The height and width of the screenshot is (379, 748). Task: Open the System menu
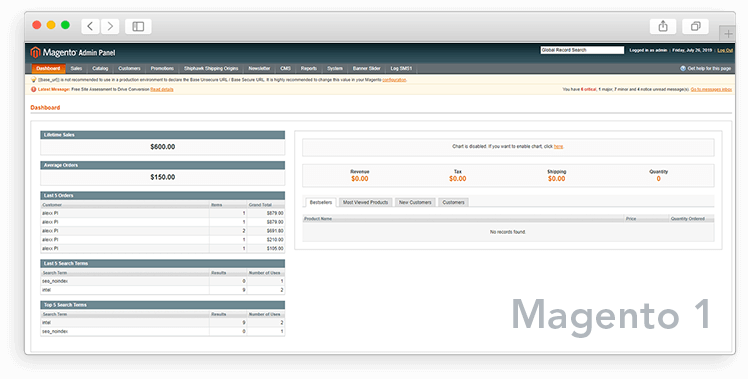coord(335,68)
